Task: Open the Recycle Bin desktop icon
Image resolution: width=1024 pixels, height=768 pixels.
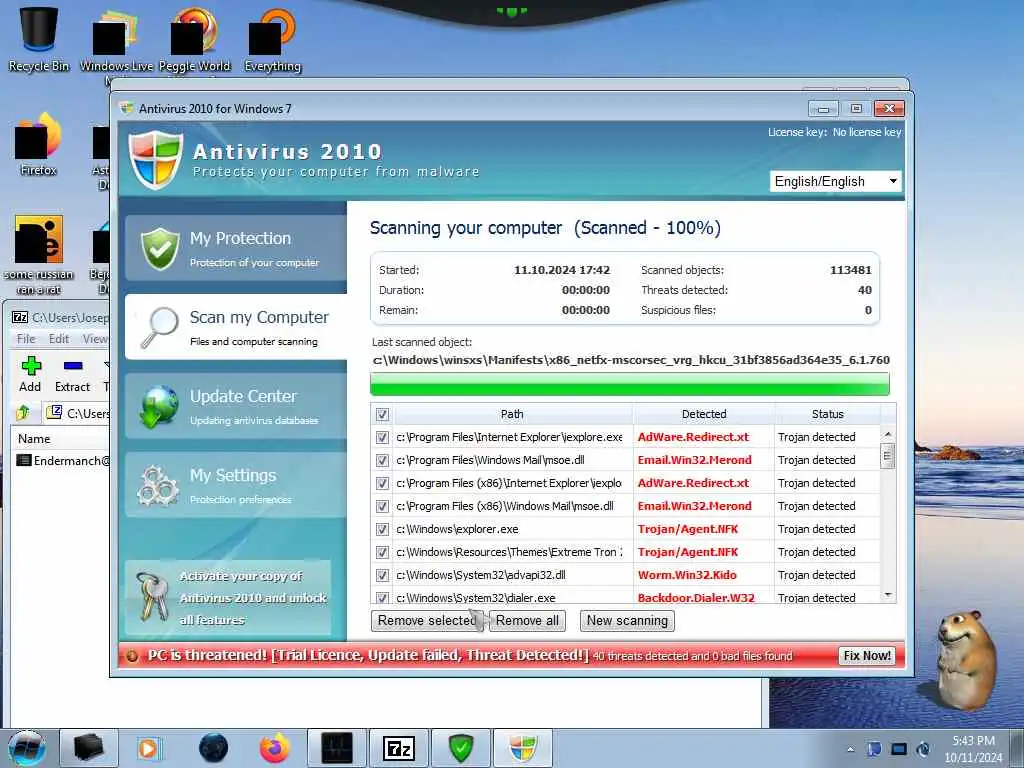Action: click(x=39, y=38)
